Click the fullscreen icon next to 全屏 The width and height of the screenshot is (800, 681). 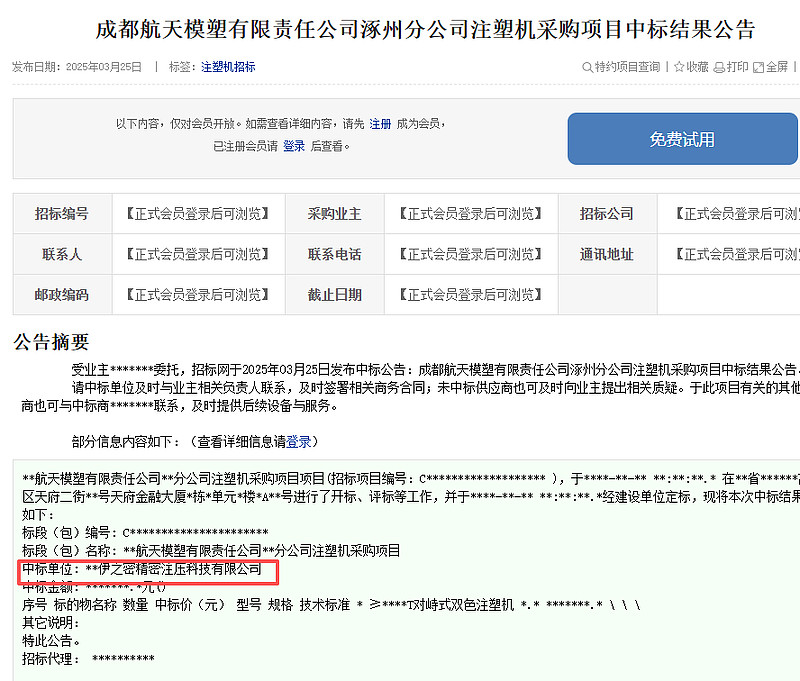(759, 67)
